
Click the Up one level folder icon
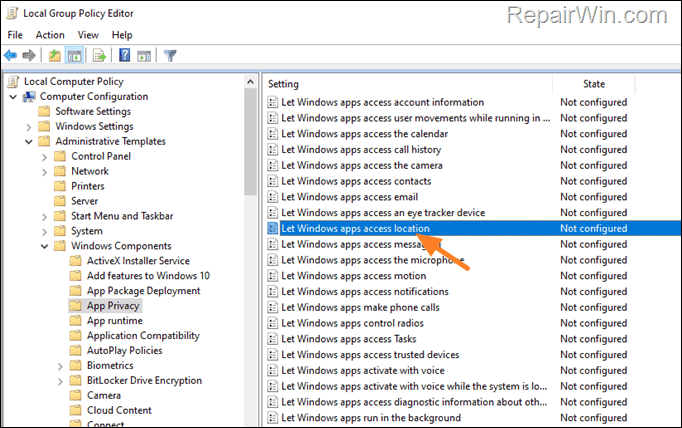tap(54, 56)
